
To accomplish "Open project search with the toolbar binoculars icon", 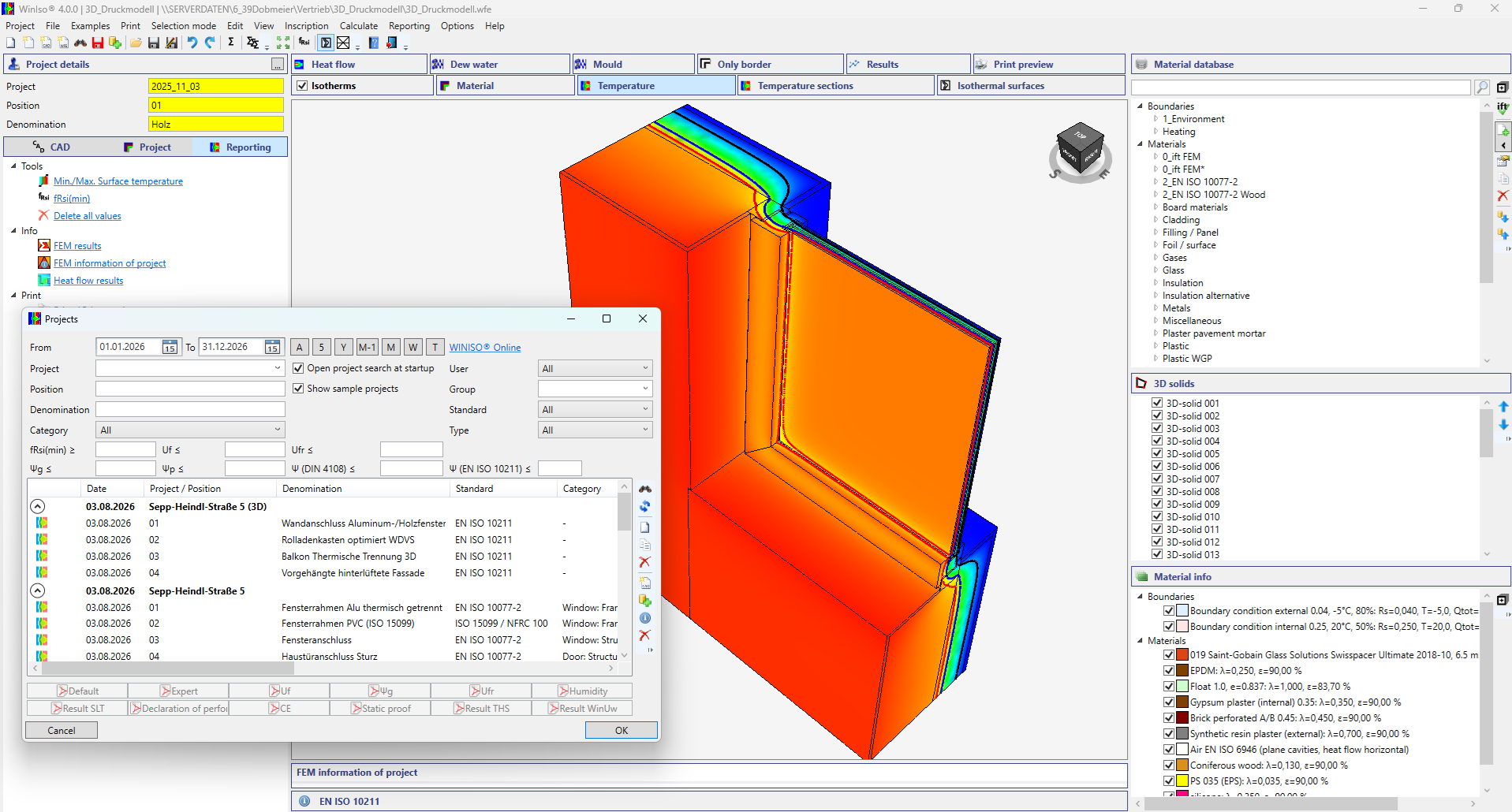I will (80, 43).
